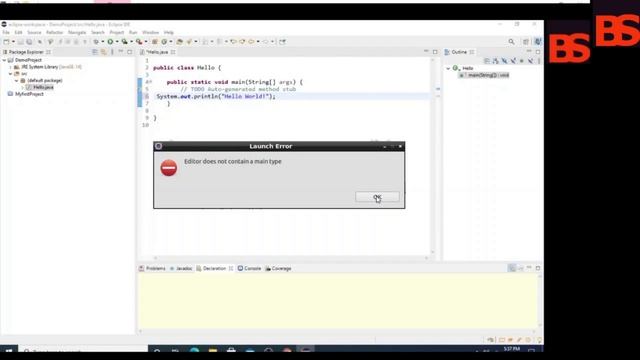Toggle Hide Fields in Outline toolbar
The width and height of the screenshot is (640, 360).
[504, 61]
